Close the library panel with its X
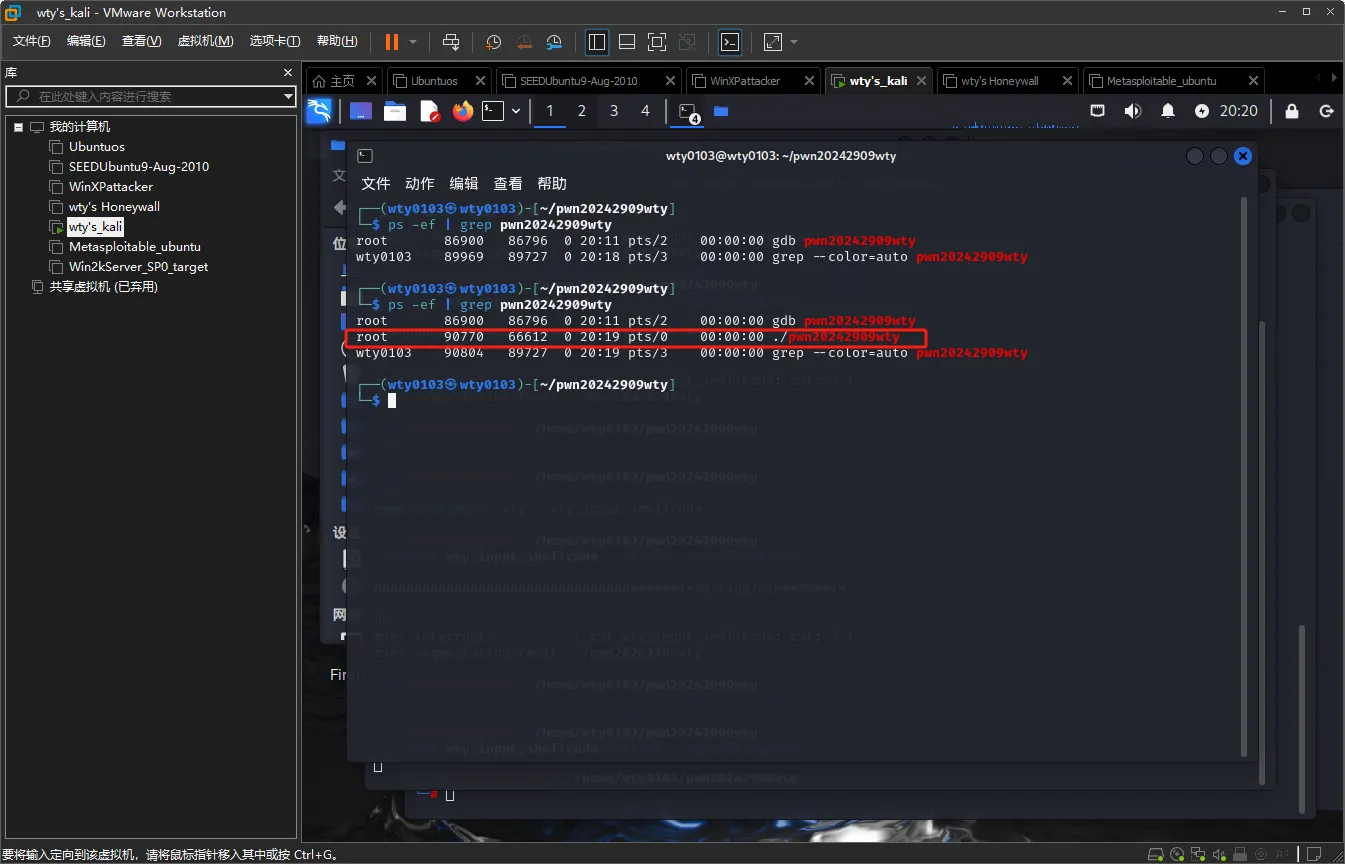 pos(288,73)
